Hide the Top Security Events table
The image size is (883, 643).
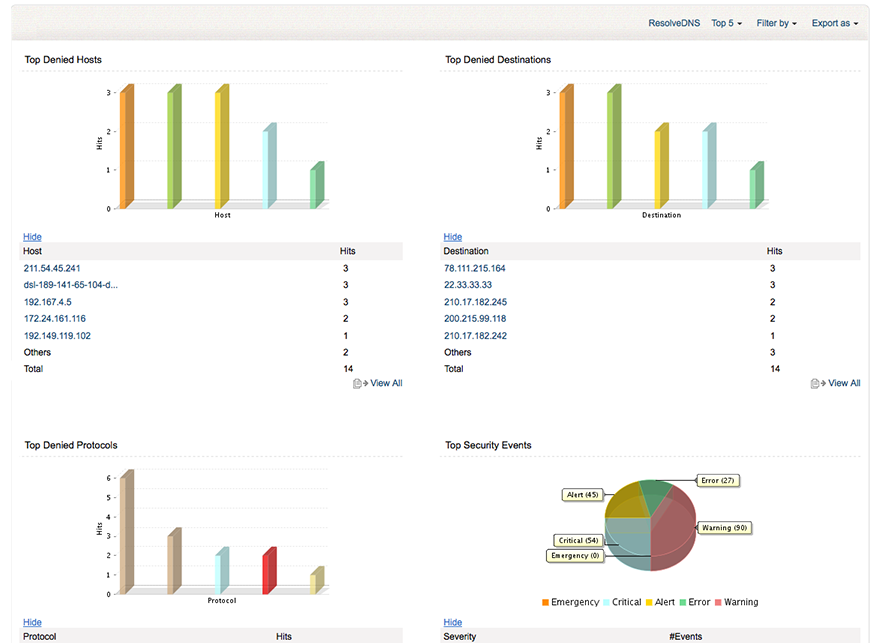(453, 622)
